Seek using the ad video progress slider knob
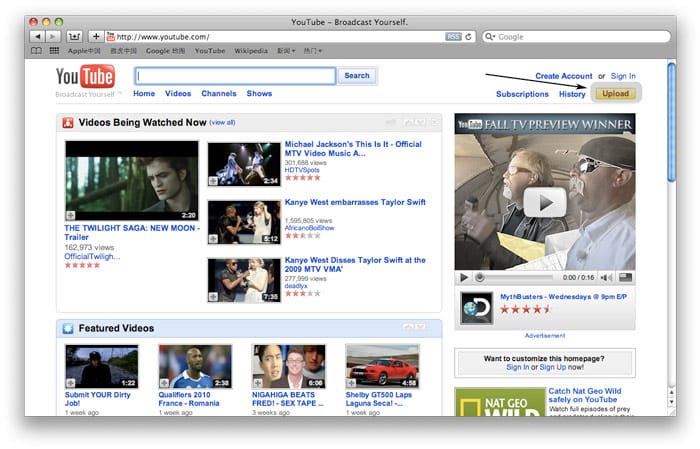Screen dimensions: 700x449 point(479,278)
